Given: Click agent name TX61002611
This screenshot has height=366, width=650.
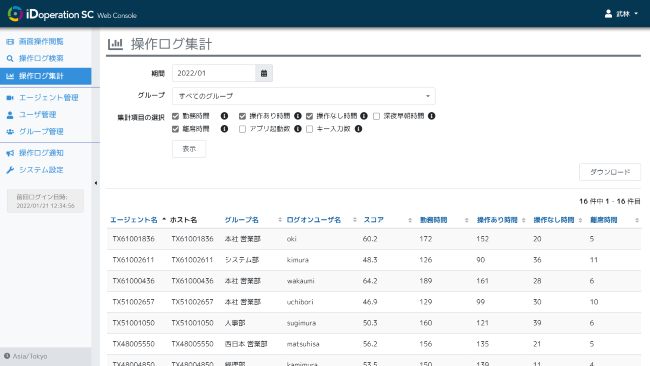Looking at the screenshot, I should 133,260.
